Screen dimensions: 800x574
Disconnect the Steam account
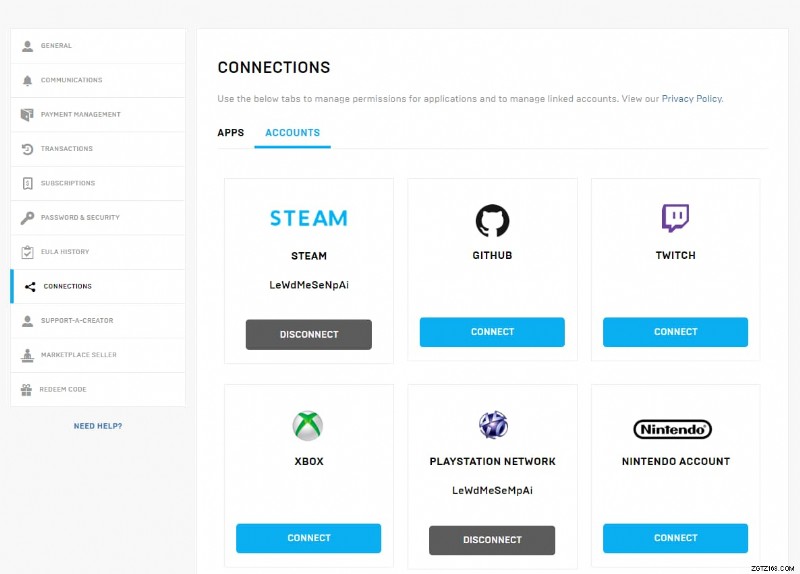coord(308,334)
